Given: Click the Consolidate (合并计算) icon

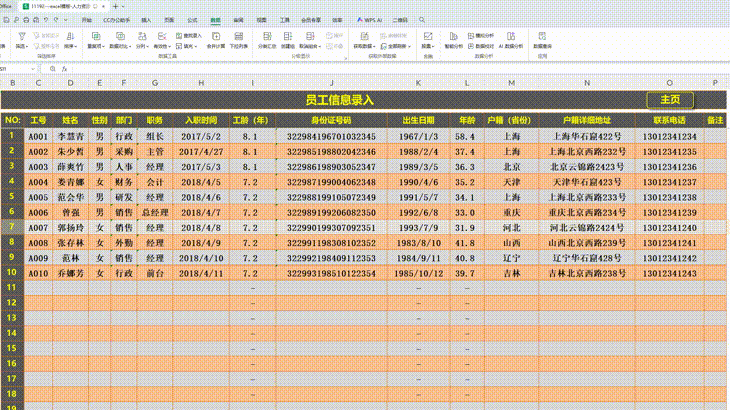Looking at the screenshot, I should 216,36.
